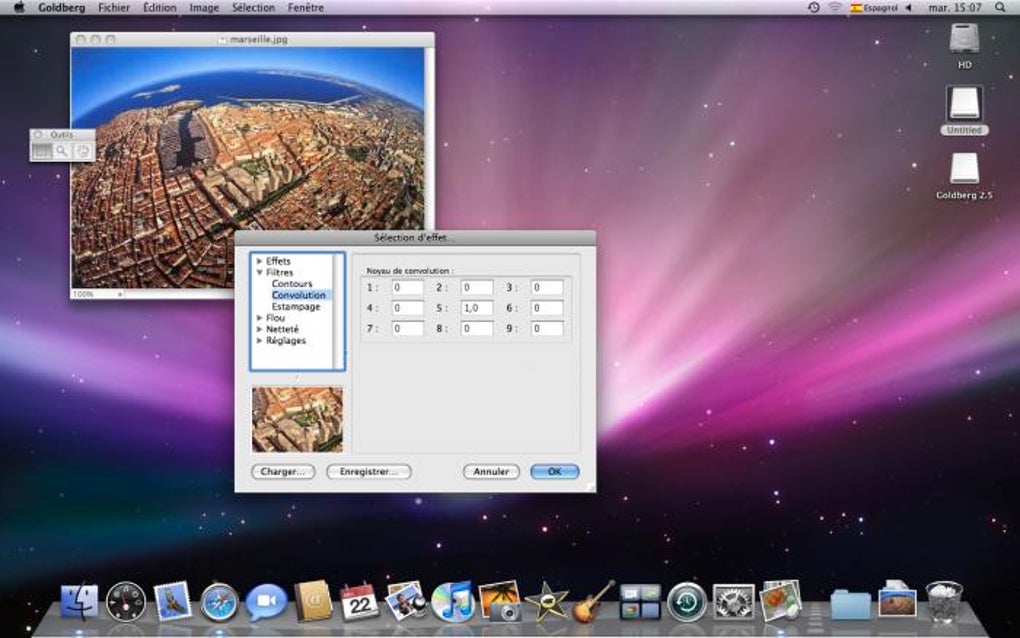Click convolution kernel field 4
The image size is (1020, 638).
click(x=407, y=308)
